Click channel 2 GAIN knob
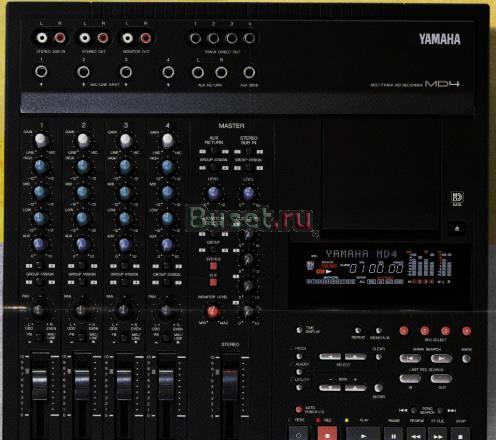The image size is (496, 440). [83, 140]
